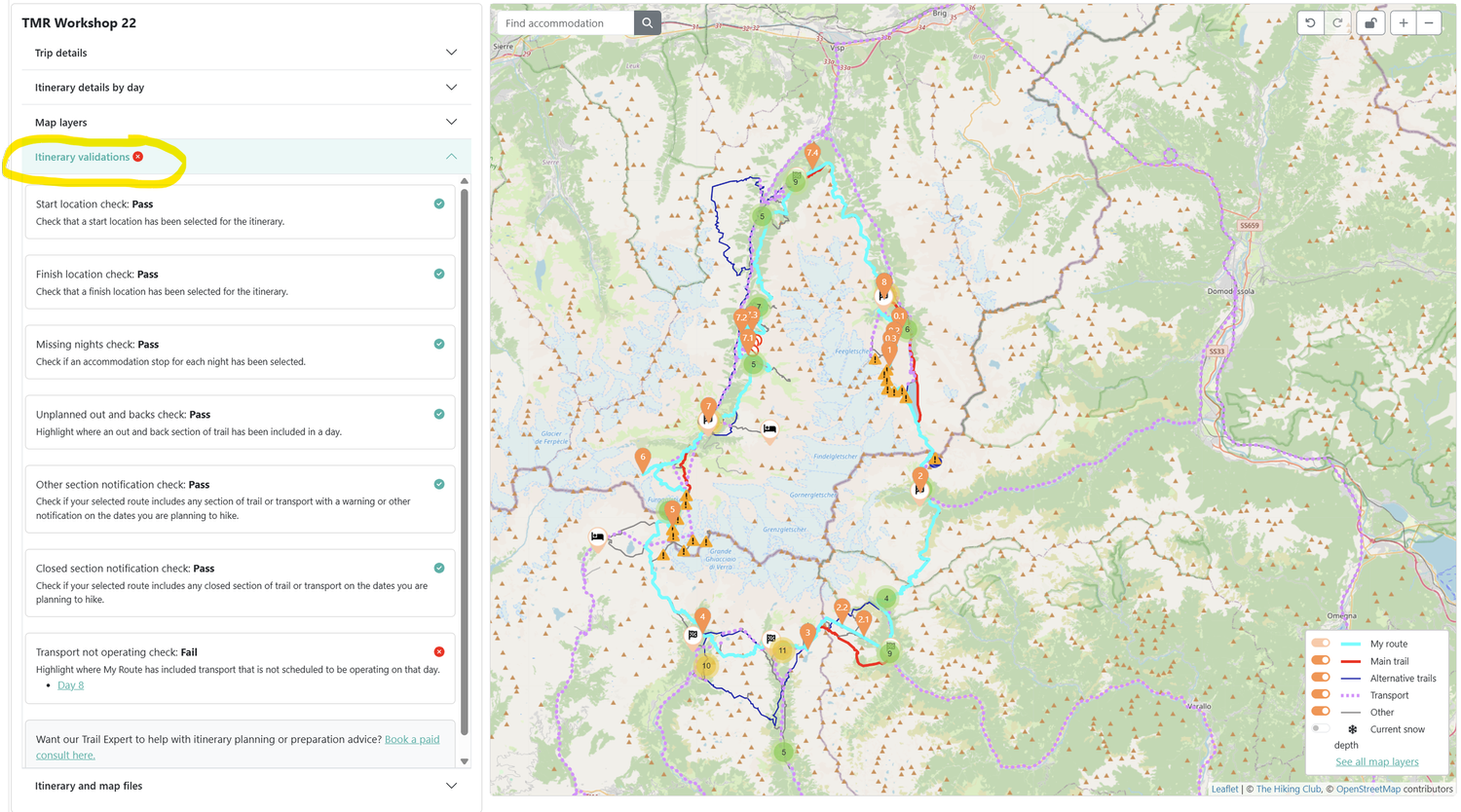The image size is (1461, 812).
Task: Collapse the Itinerary validations section
Action: coord(246,157)
